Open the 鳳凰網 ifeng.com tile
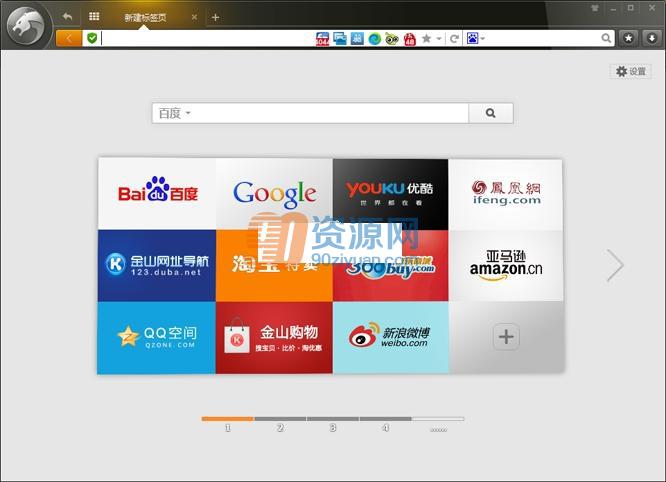The width and height of the screenshot is (666, 482). click(x=505, y=194)
